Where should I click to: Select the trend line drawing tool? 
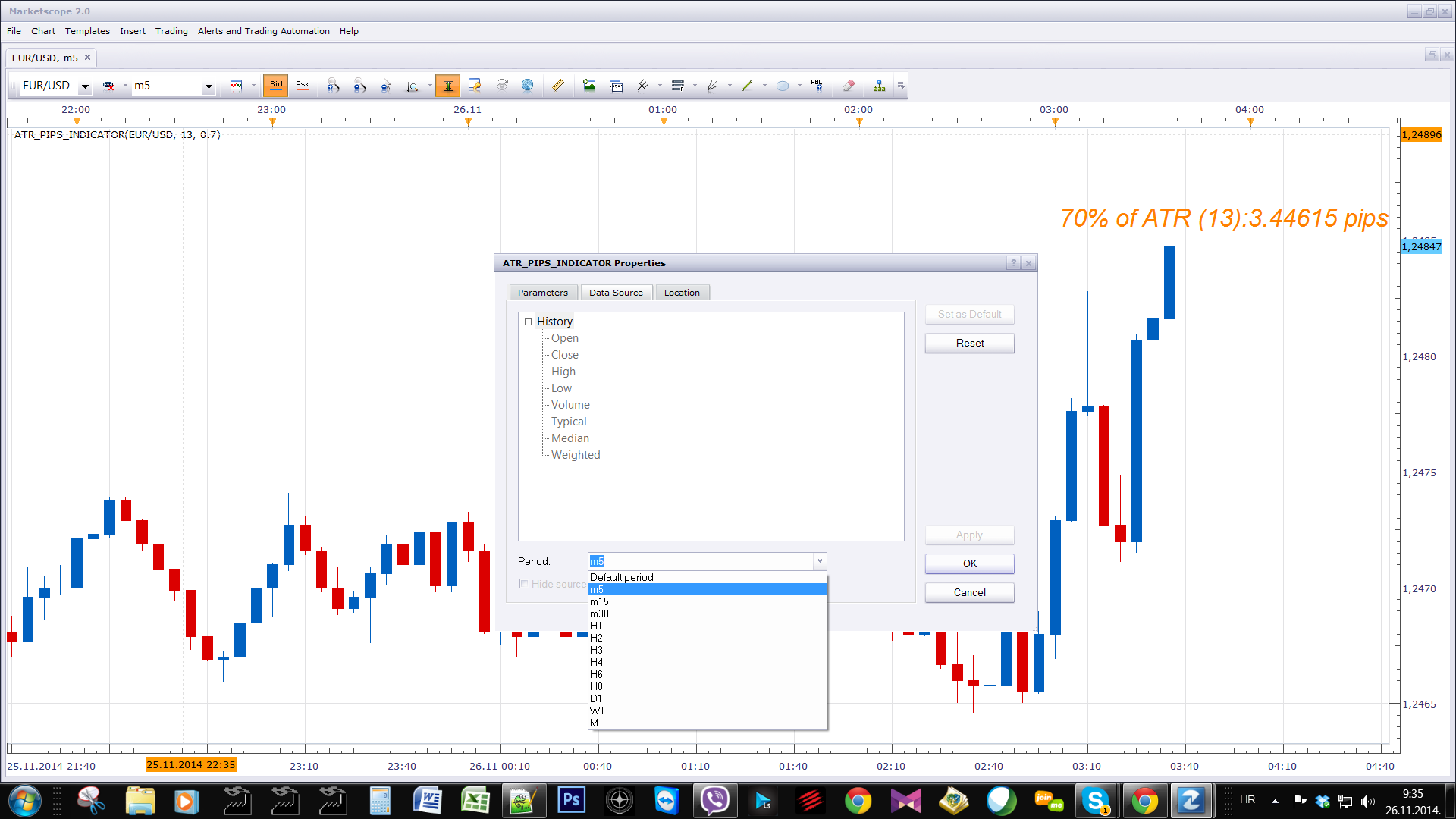coord(747,86)
